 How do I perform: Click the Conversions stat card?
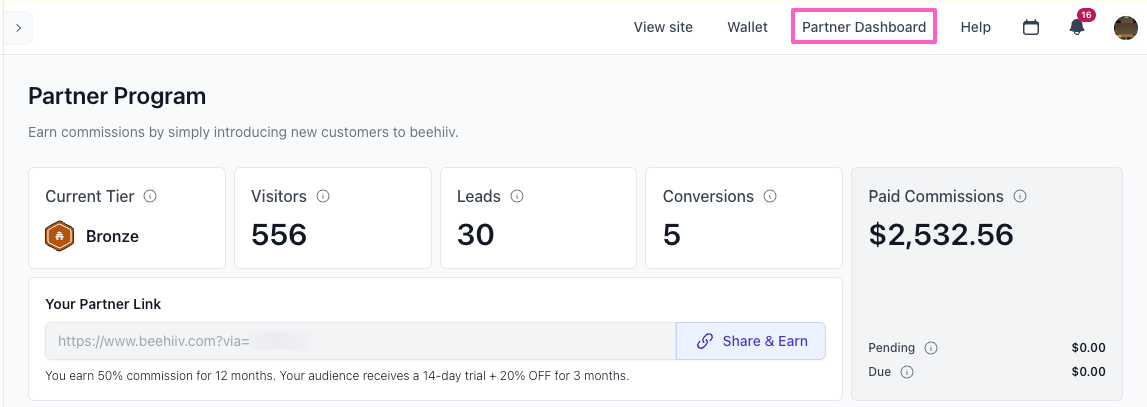click(744, 218)
